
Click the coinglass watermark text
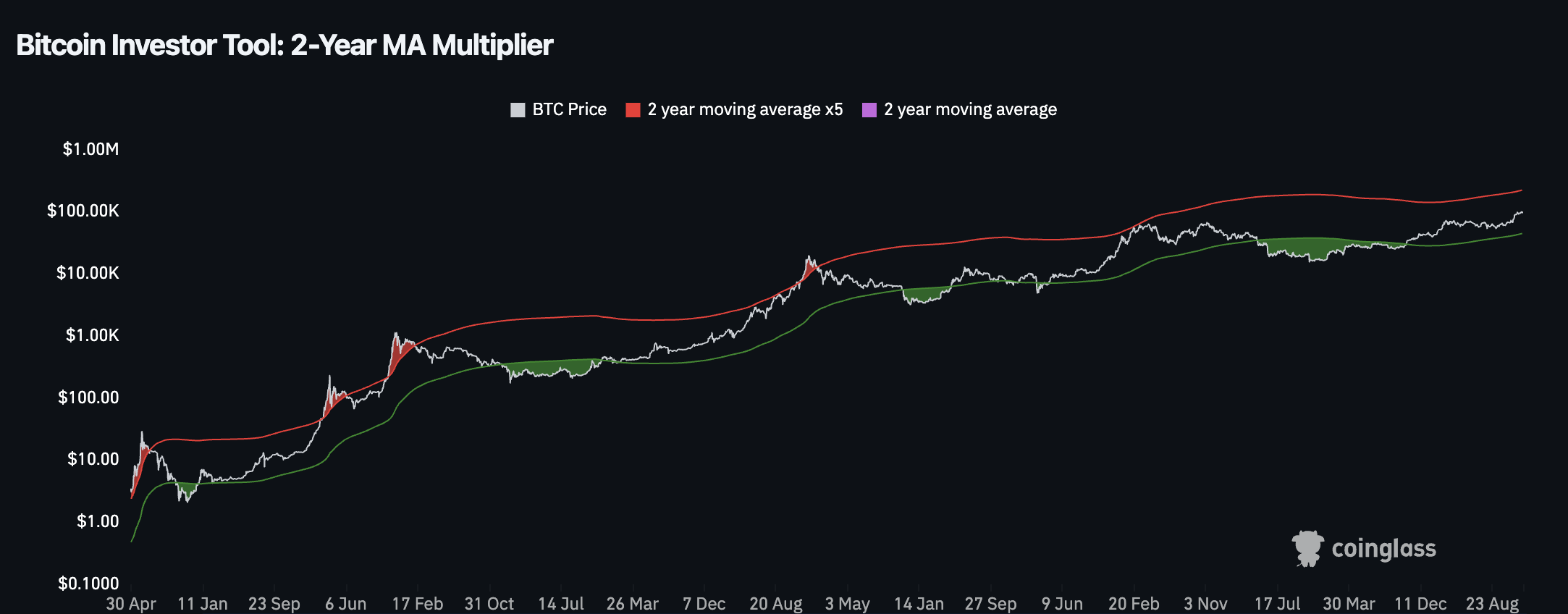point(1383,549)
